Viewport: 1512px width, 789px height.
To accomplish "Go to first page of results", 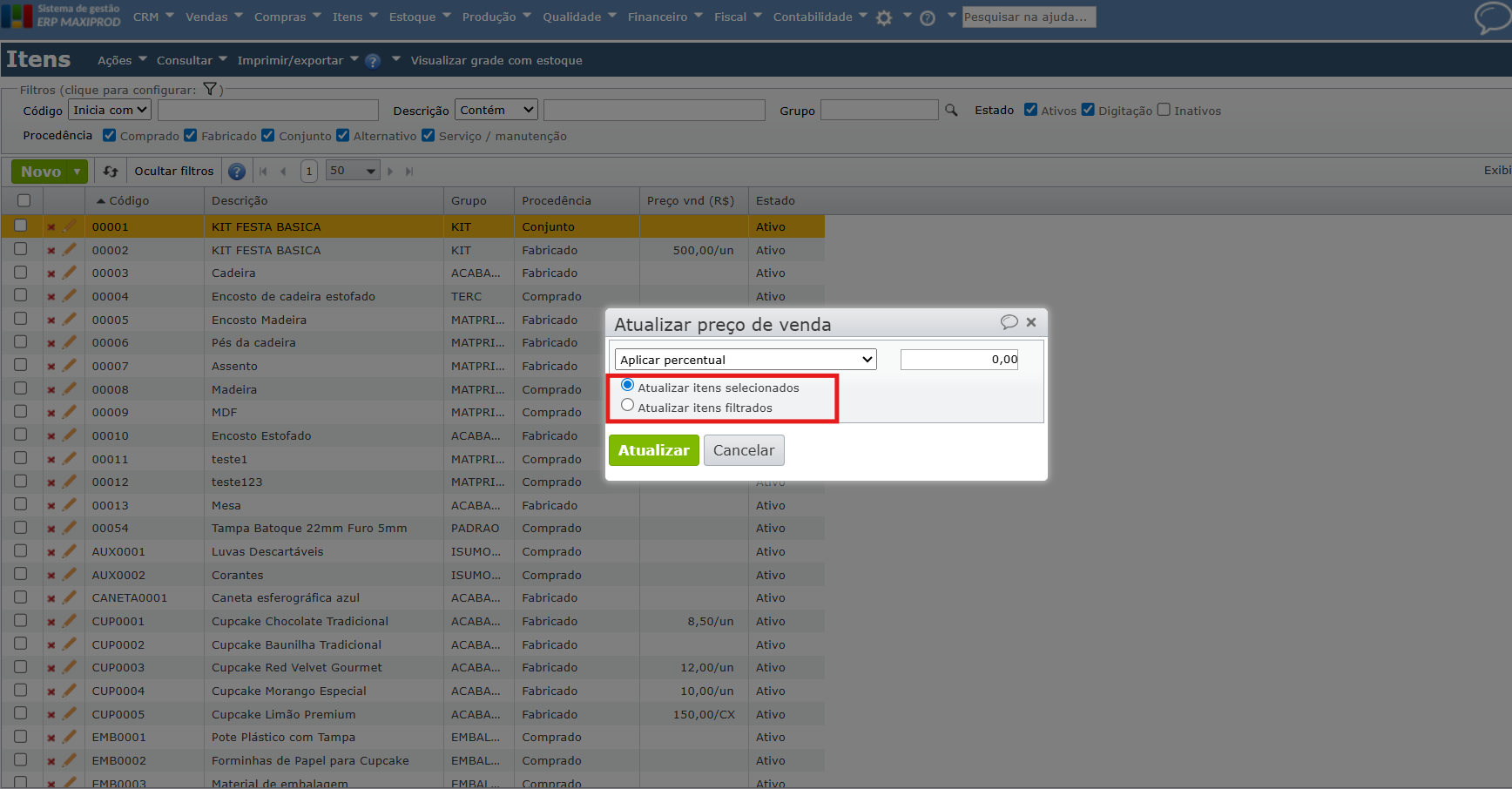I will pos(263,172).
